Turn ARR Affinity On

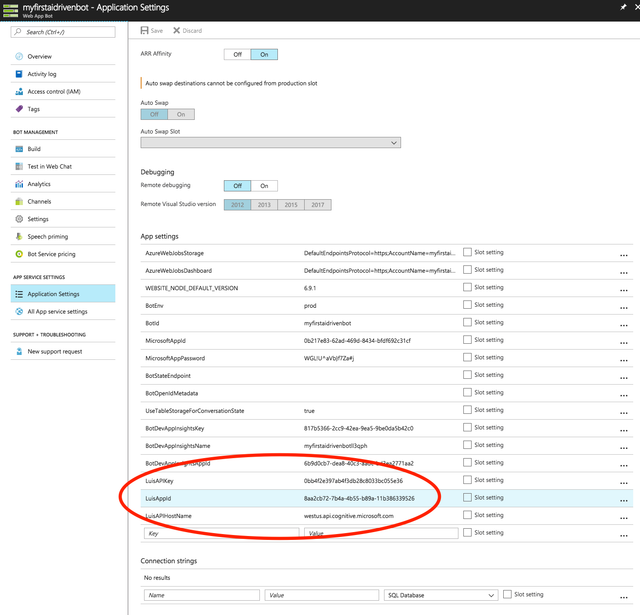coord(264,54)
